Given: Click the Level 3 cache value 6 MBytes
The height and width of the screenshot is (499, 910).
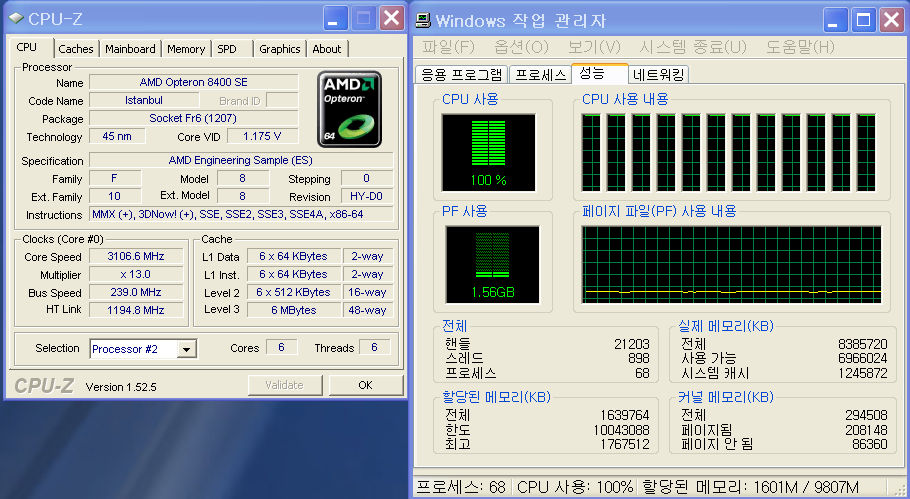Looking at the screenshot, I should 293,310.
